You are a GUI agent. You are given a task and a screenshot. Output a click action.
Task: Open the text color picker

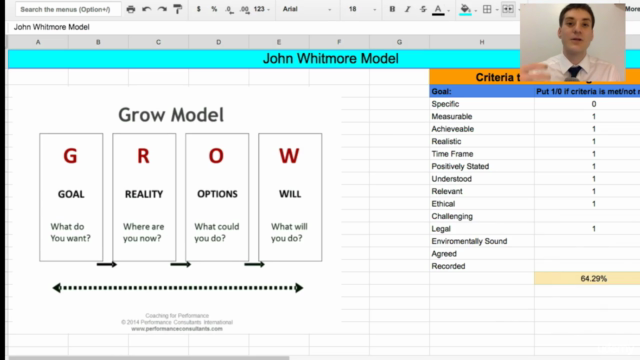pos(438,9)
